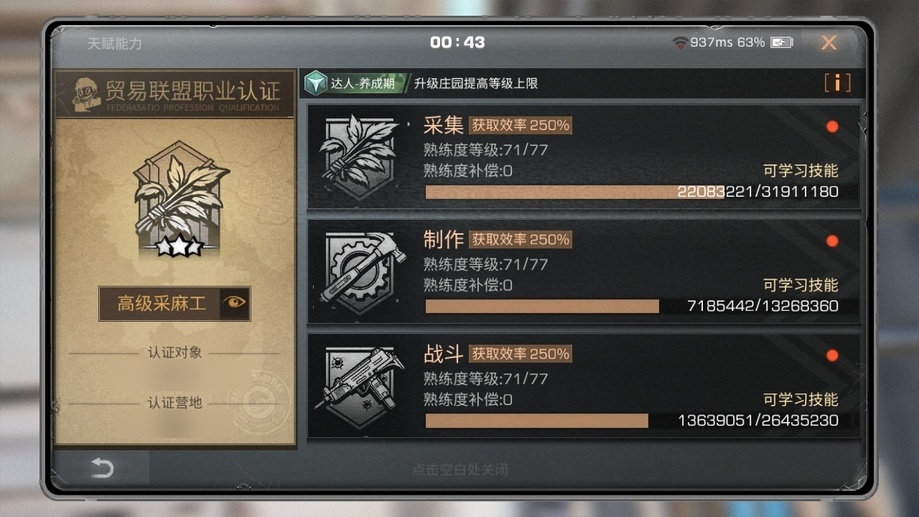
Task: Open 可学习技能 in the 战斗 row
Action: click(800, 399)
